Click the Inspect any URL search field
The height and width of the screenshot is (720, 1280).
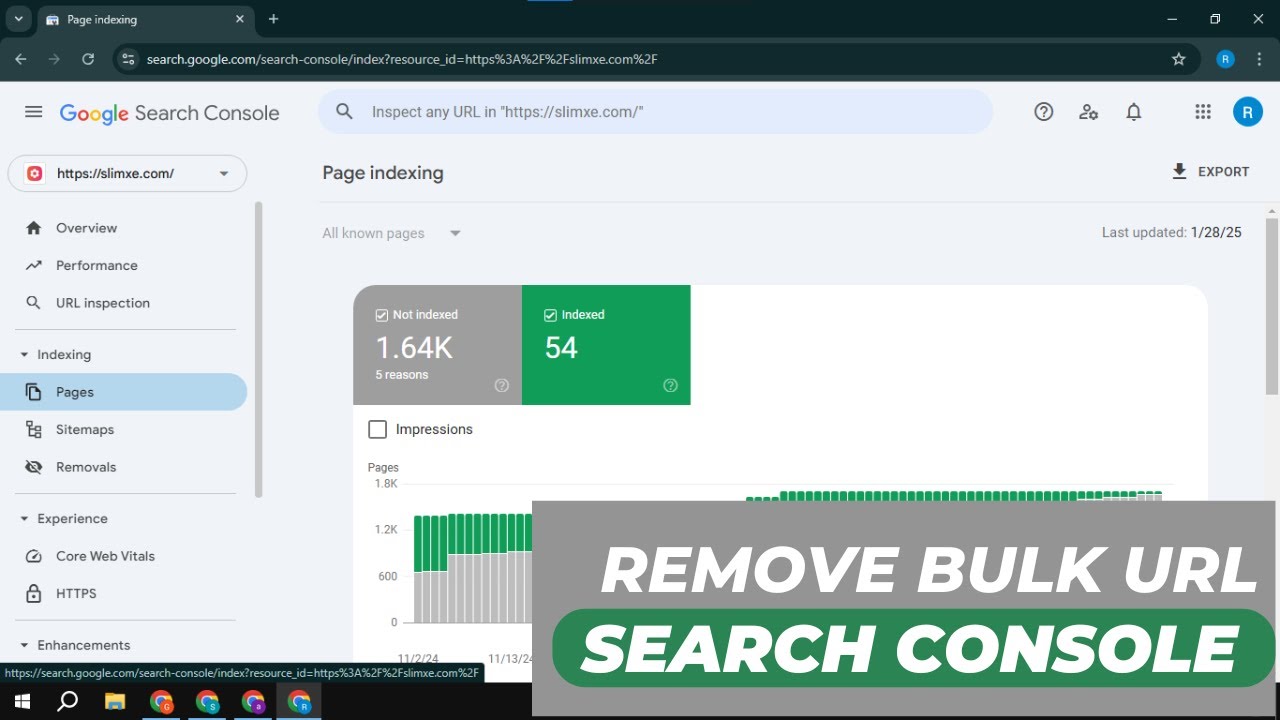(x=655, y=112)
